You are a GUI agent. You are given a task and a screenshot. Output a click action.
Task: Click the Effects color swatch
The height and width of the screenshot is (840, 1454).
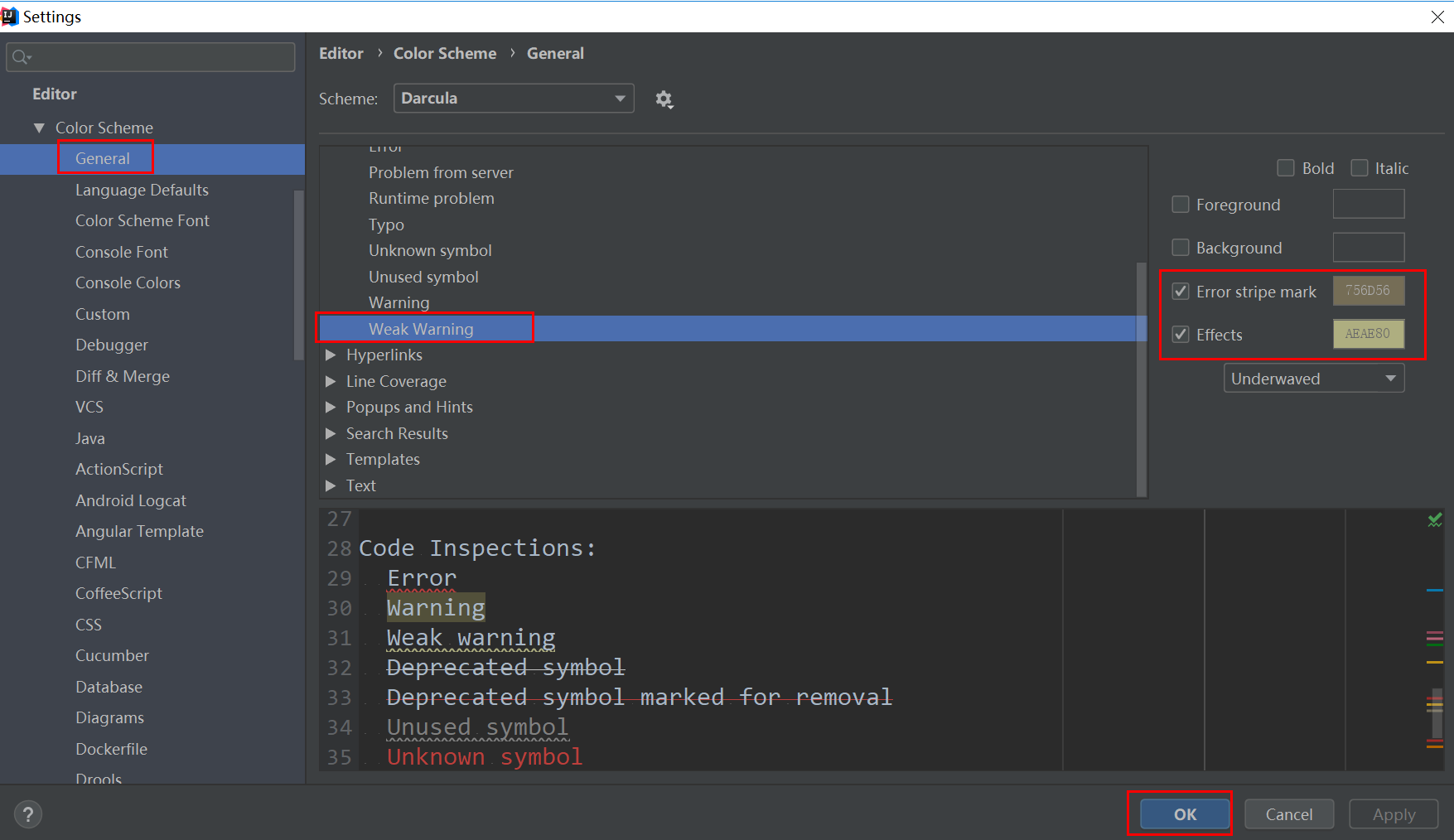coord(1369,334)
